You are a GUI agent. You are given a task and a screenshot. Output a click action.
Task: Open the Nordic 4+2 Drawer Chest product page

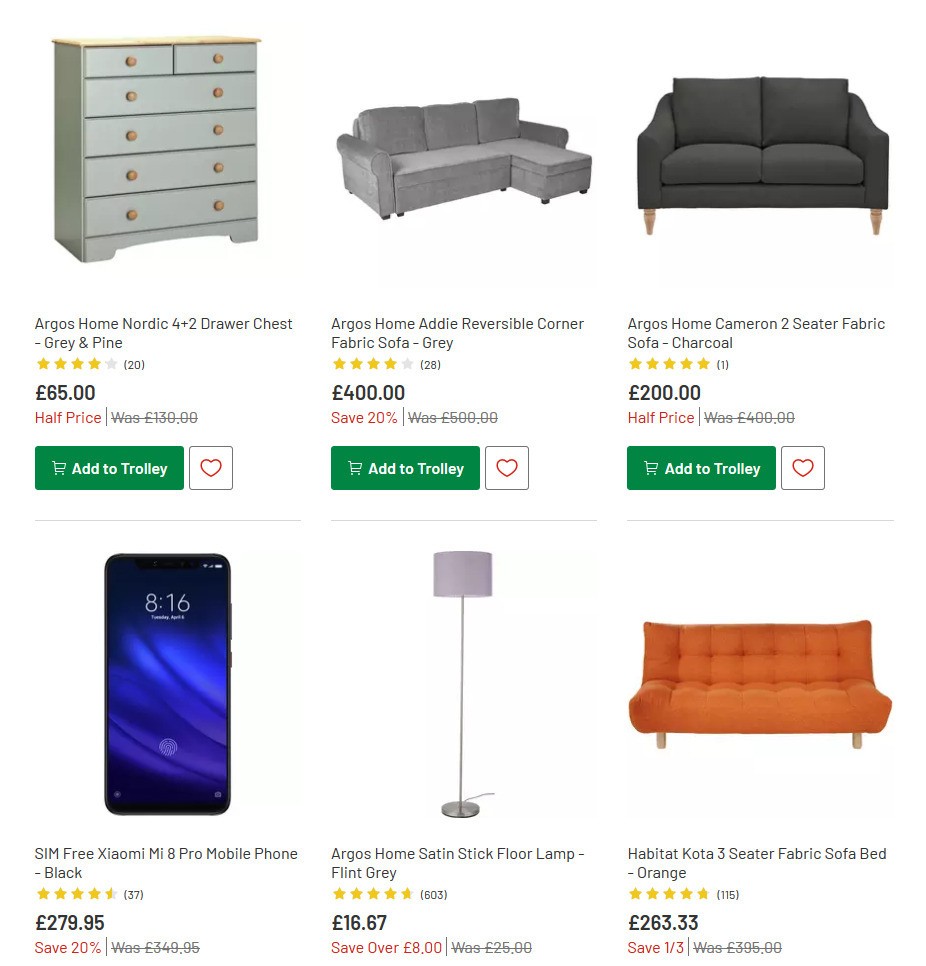tap(163, 333)
